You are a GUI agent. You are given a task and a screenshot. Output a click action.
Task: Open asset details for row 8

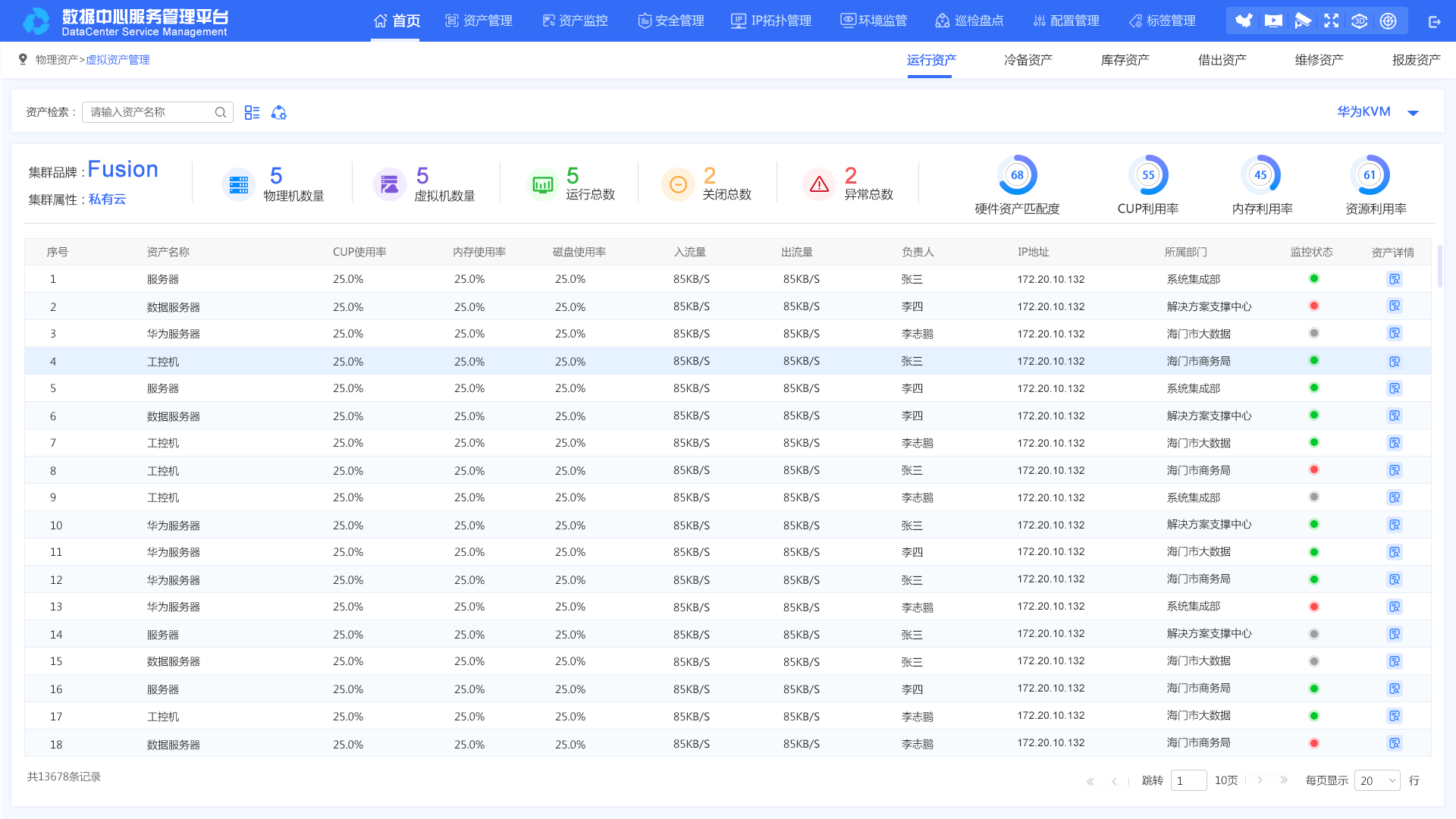pyautogui.click(x=1395, y=470)
